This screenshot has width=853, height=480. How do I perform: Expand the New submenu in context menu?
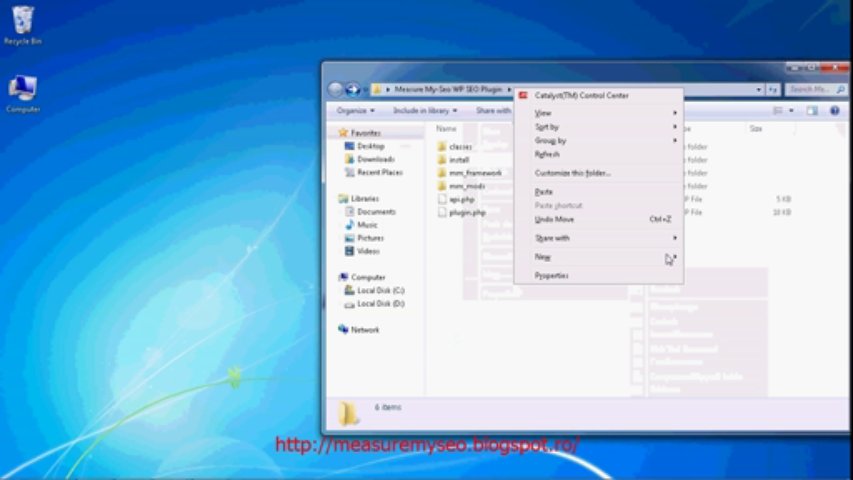pyautogui.click(x=543, y=257)
